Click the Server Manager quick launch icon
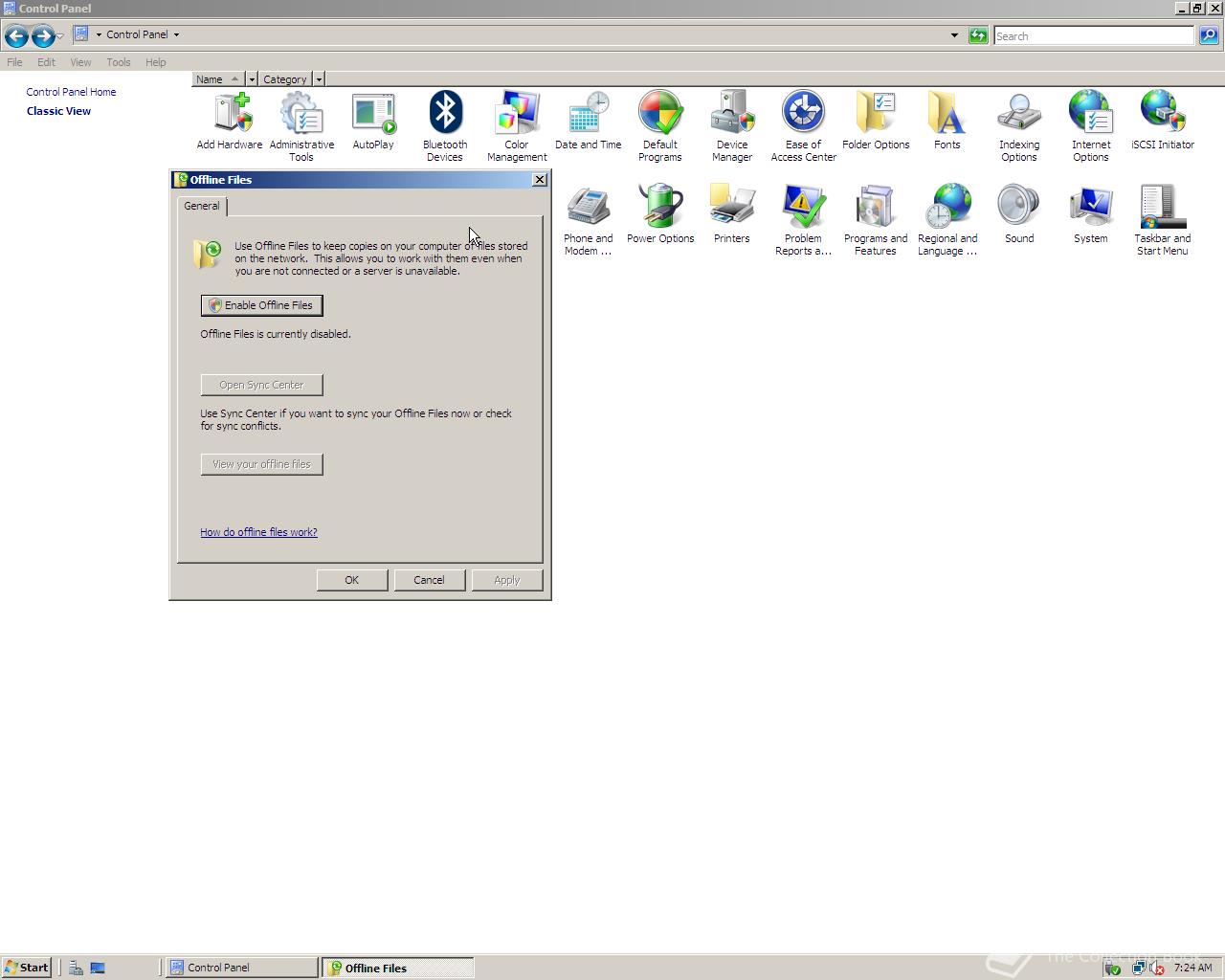 click(x=76, y=968)
